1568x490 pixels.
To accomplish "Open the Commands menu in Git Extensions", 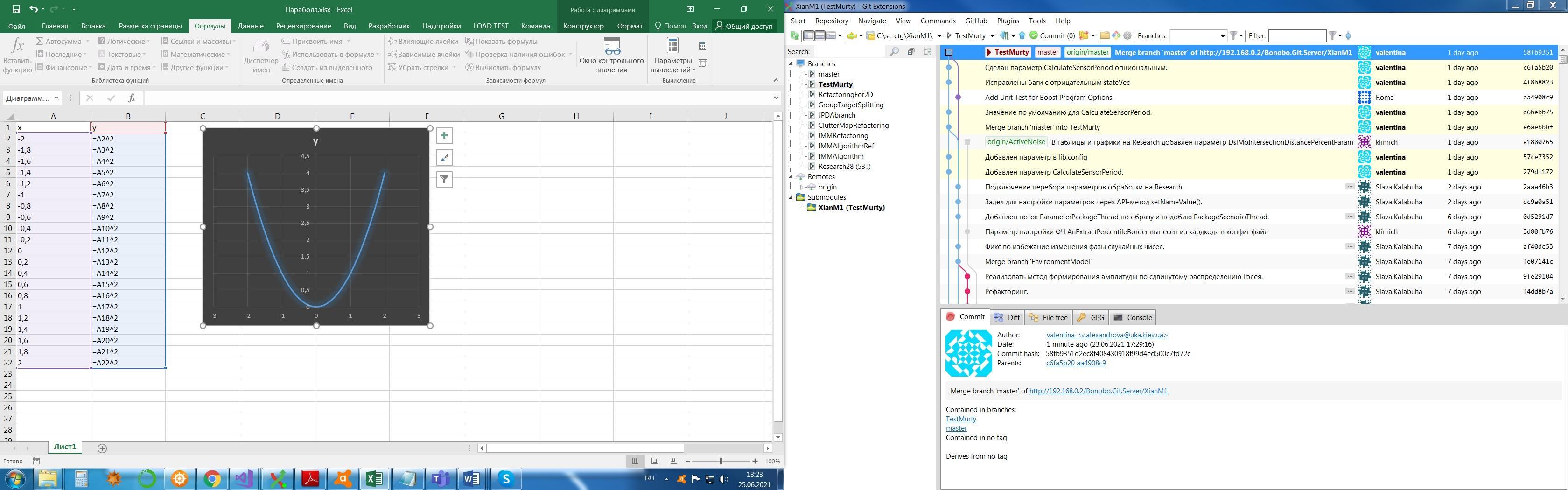I will (938, 21).
